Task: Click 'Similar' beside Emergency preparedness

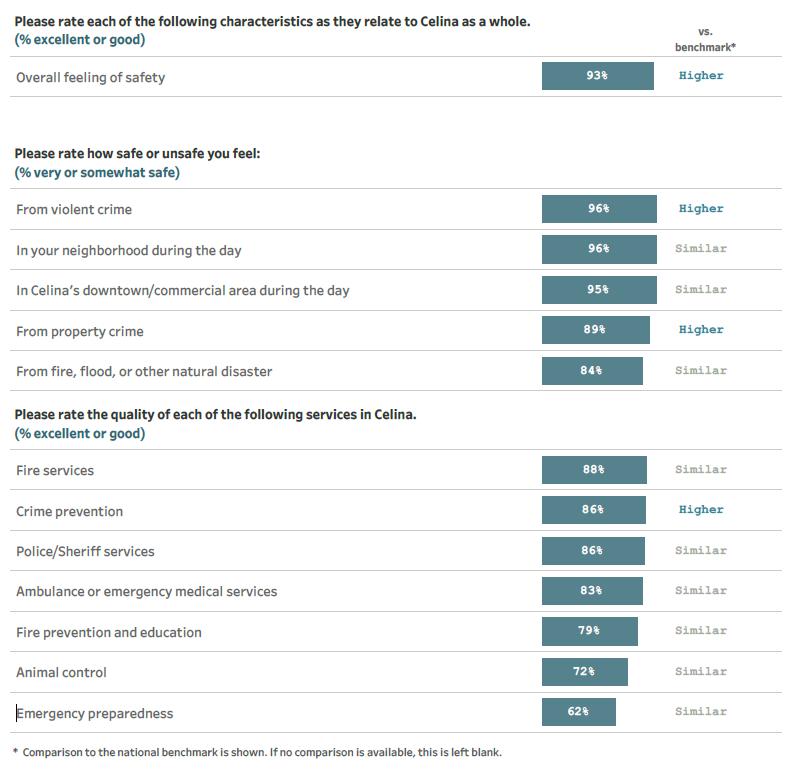Action: [x=701, y=712]
